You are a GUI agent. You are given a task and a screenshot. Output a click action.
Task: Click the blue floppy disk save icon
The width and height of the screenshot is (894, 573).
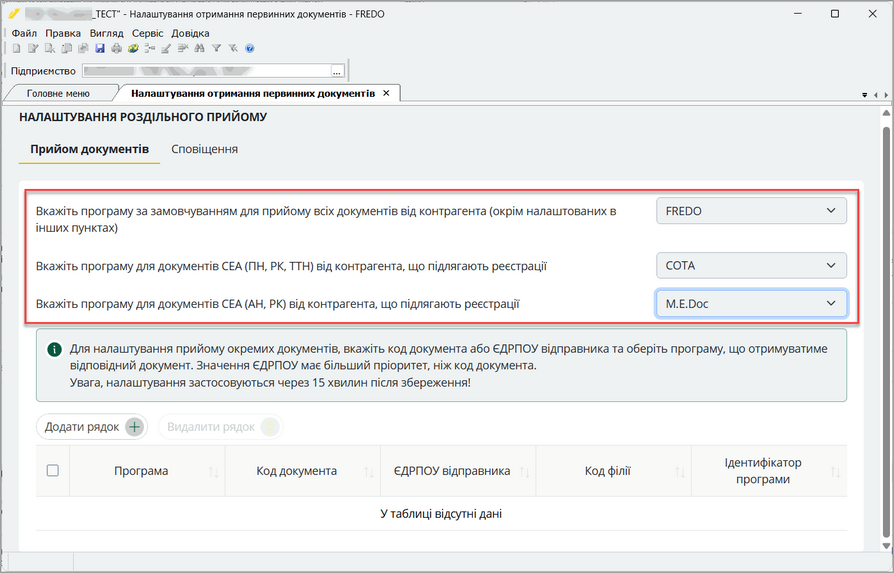(100, 48)
